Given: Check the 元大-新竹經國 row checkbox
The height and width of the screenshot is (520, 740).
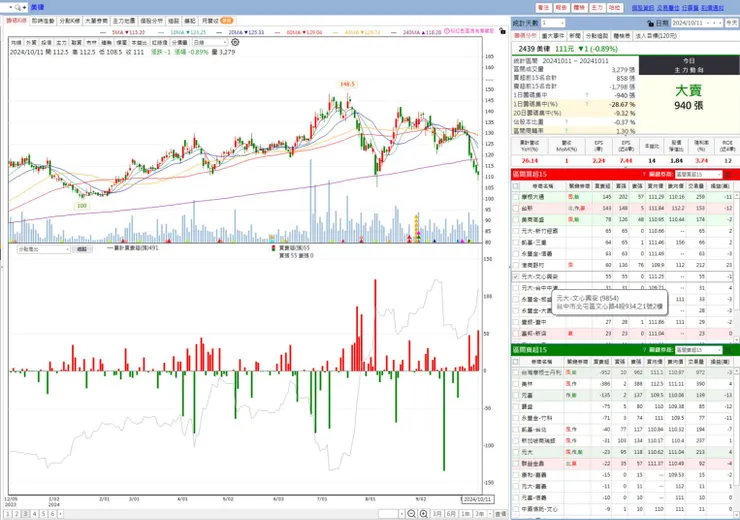Looking at the screenshot, I should (516, 231).
